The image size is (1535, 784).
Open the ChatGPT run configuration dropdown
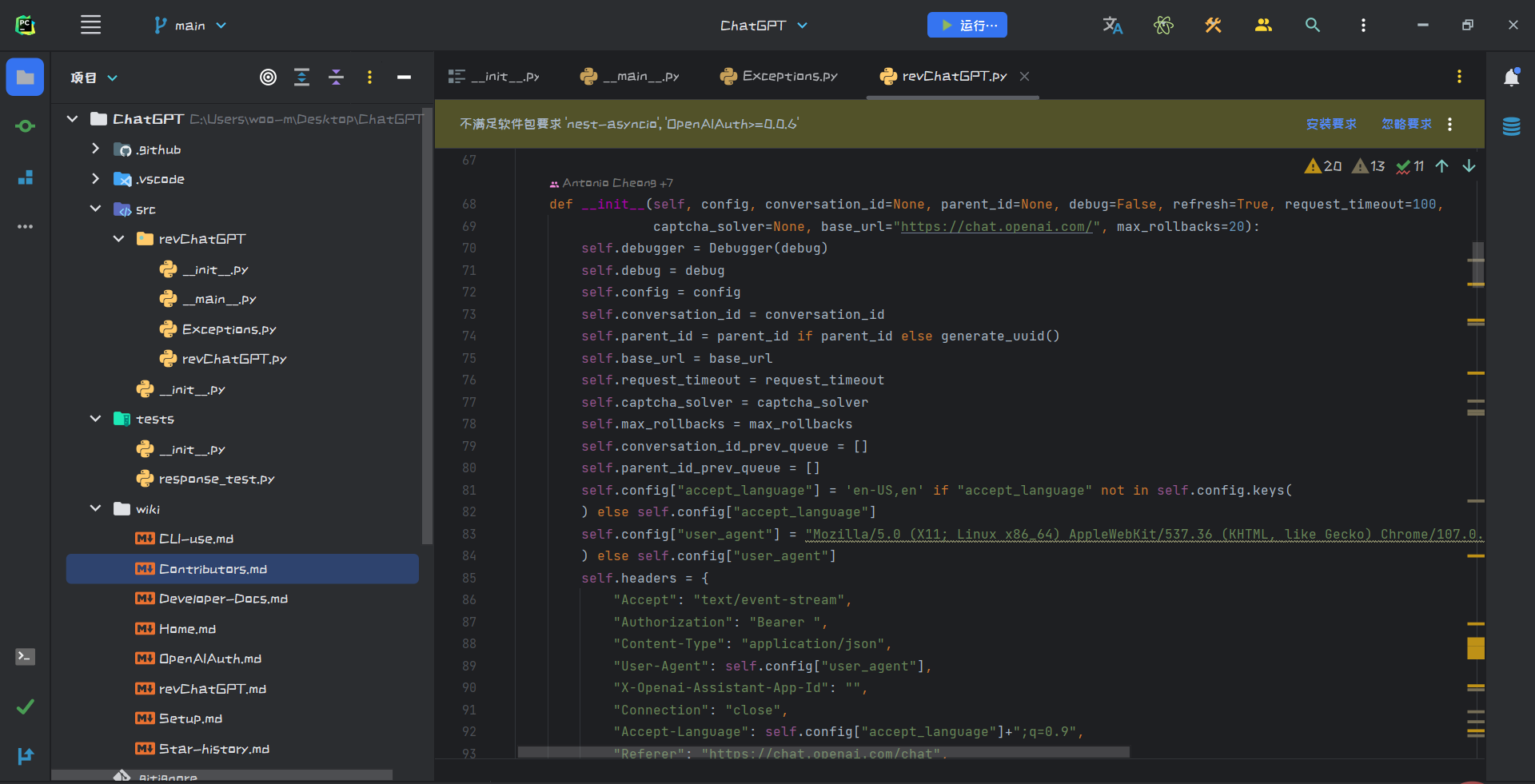764,26
